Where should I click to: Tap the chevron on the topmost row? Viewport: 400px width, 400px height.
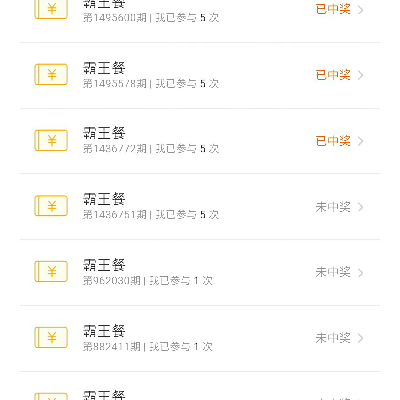pyautogui.click(x=360, y=10)
